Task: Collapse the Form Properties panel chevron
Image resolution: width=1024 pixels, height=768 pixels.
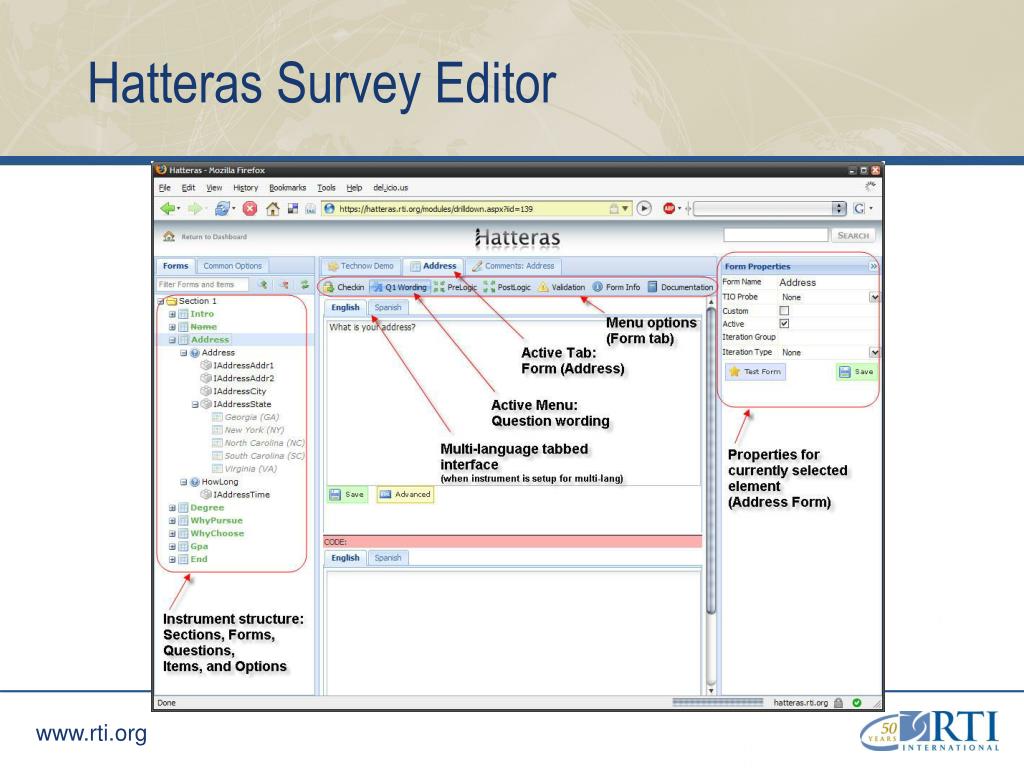Action: point(873,266)
